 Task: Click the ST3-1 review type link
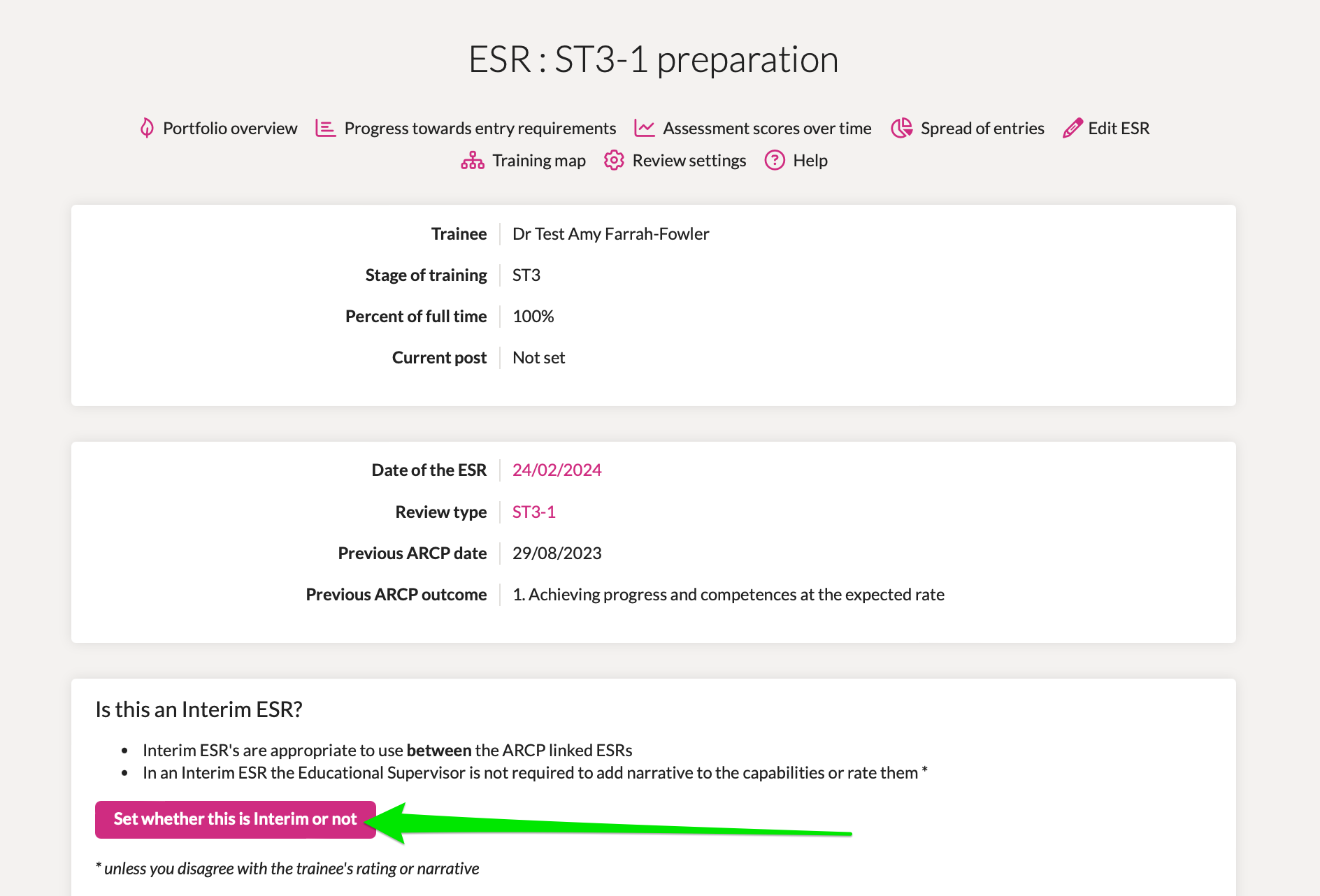click(534, 512)
